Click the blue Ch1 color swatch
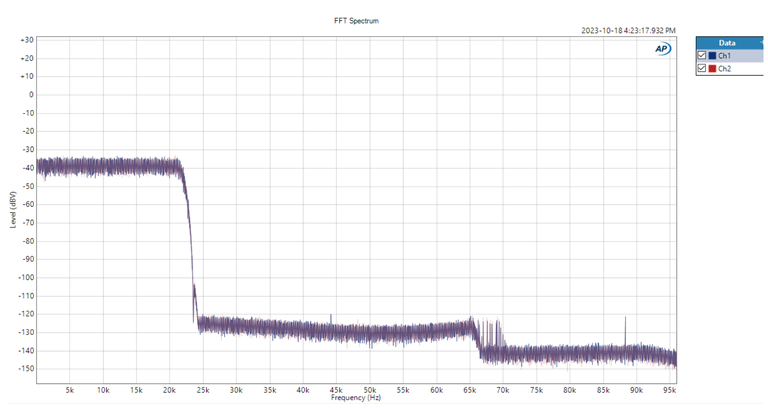The image size is (768, 416). point(711,56)
